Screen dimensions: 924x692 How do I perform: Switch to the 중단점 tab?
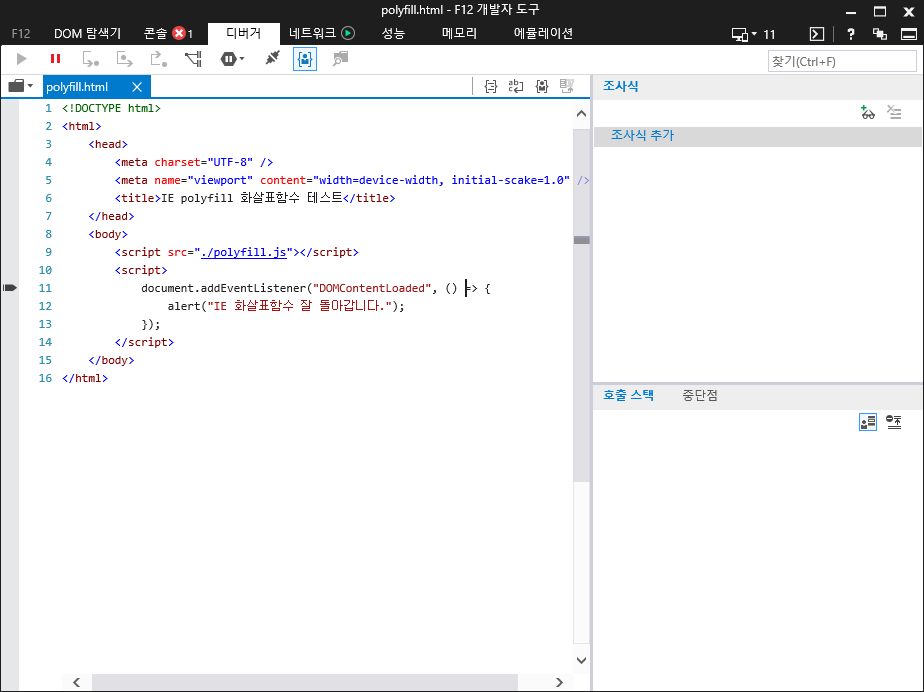pos(700,395)
